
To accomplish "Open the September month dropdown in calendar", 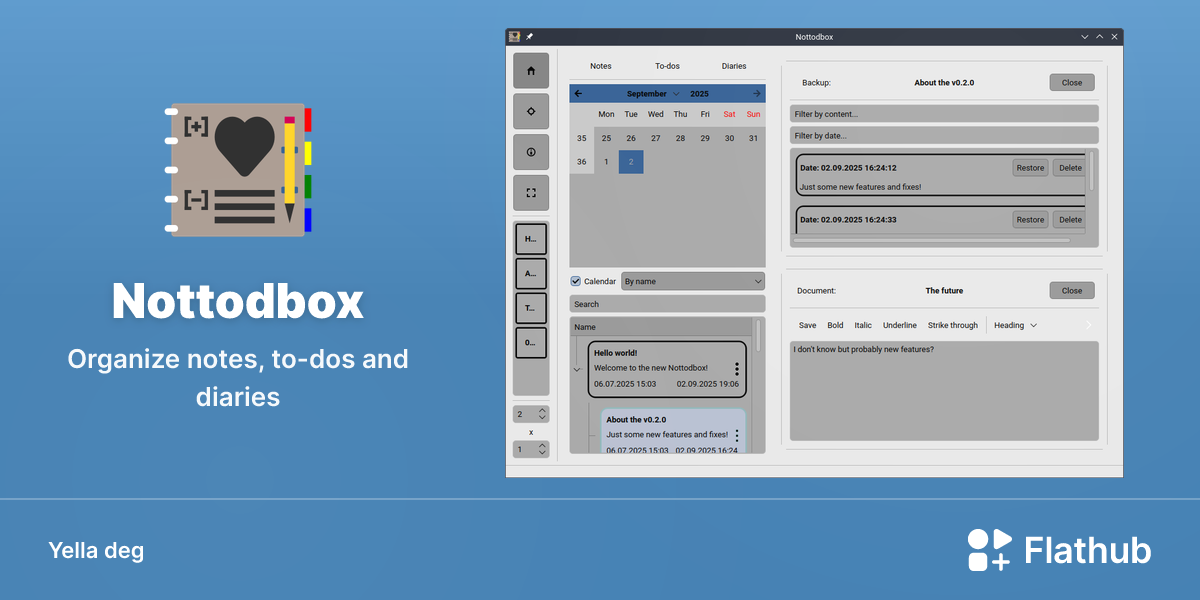I will pyautogui.click(x=653, y=93).
